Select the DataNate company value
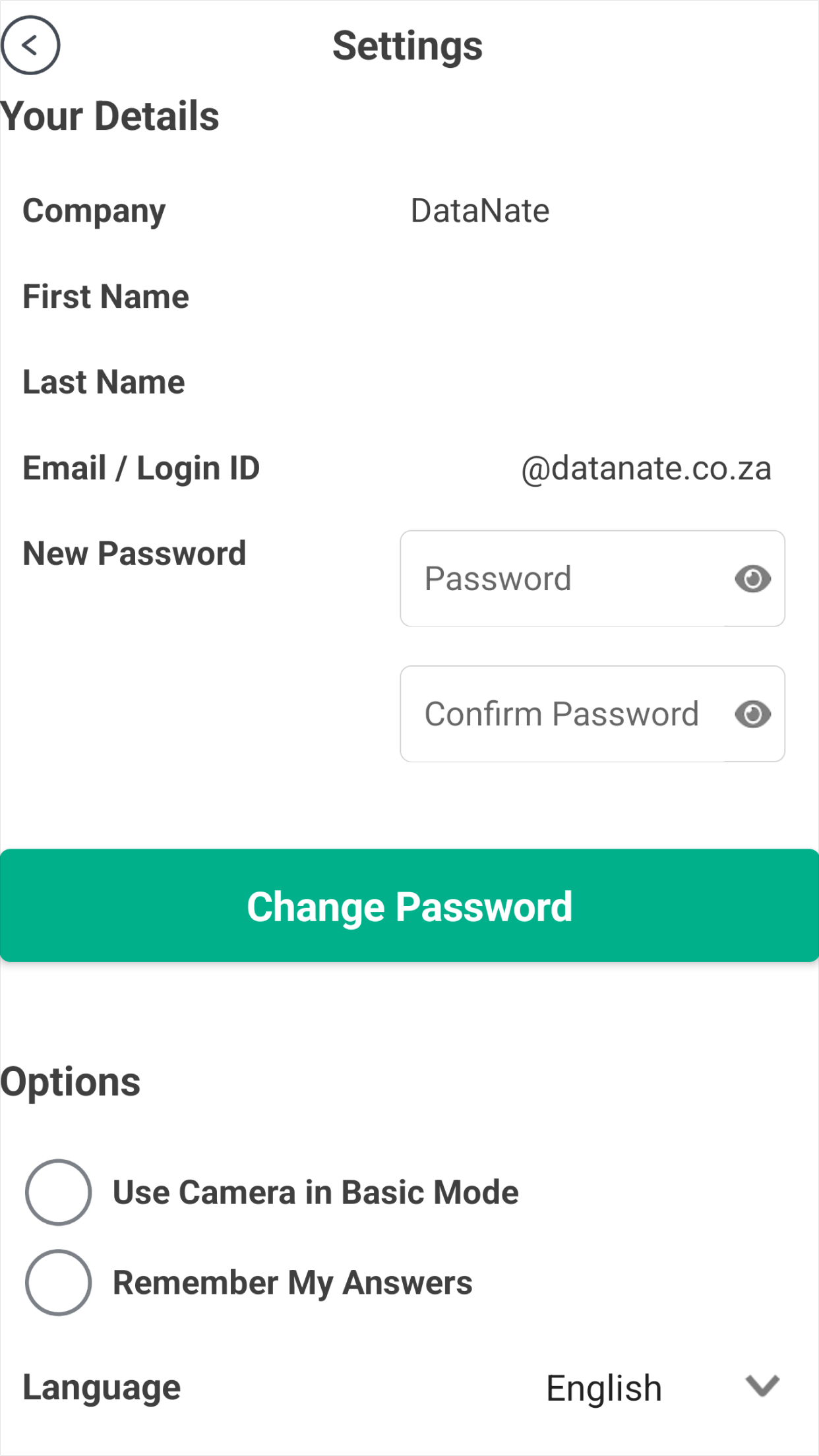Viewport: 819px width, 1456px height. click(x=480, y=211)
